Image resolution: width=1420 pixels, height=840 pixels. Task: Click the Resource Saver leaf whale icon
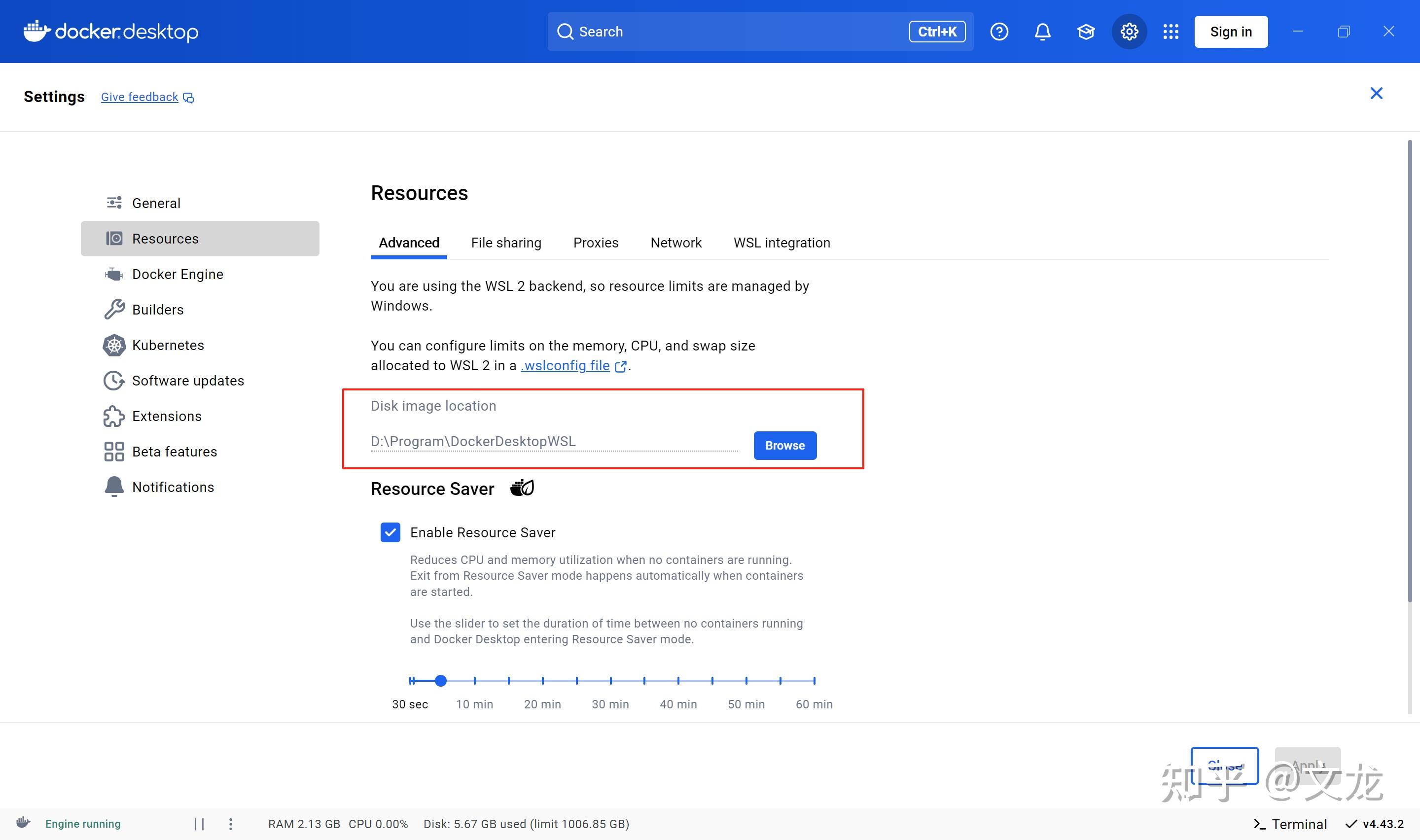pyautogui.click(x=522, y=488)
